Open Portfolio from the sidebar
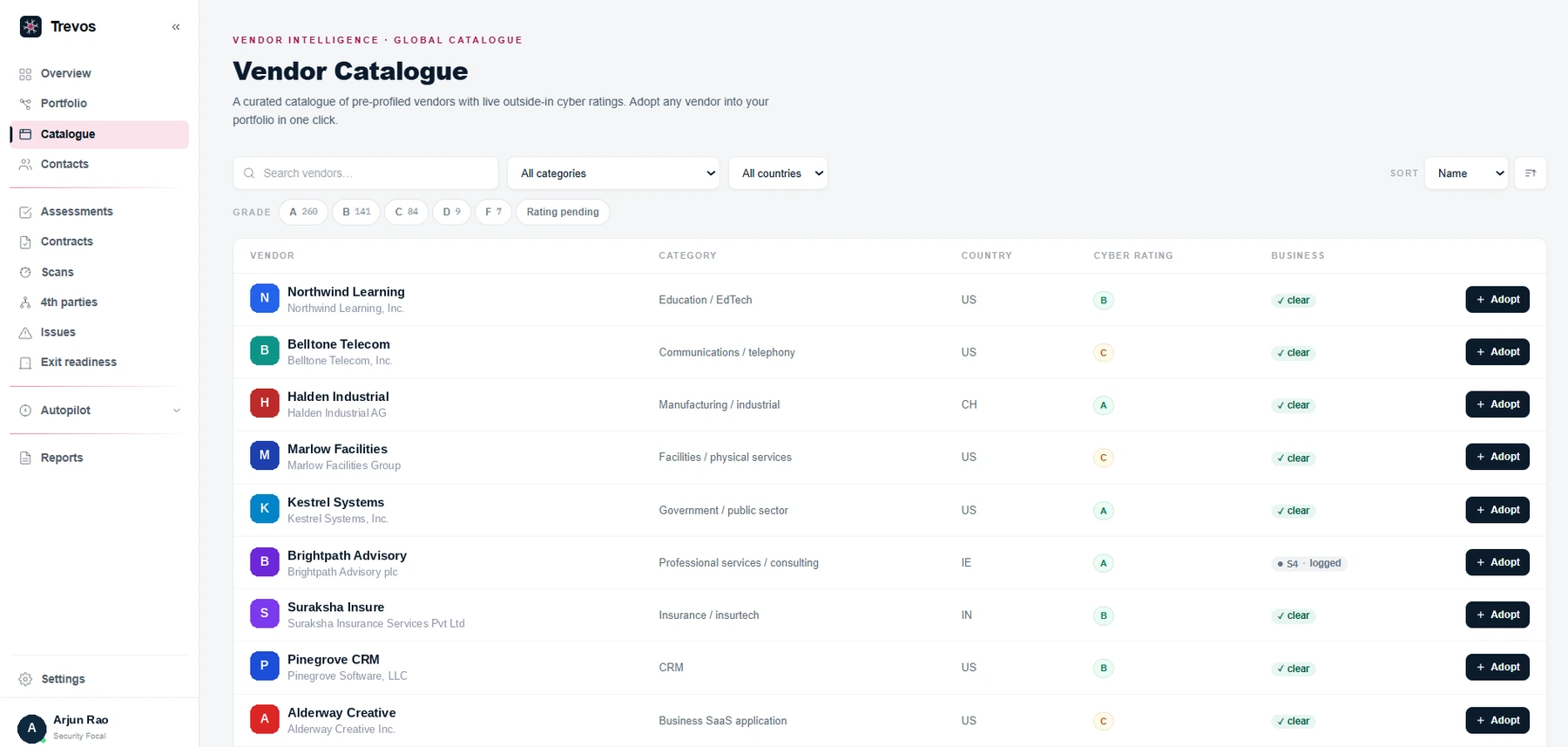Viewport: 1568px width, 747px height. click(x=98, y=104)
